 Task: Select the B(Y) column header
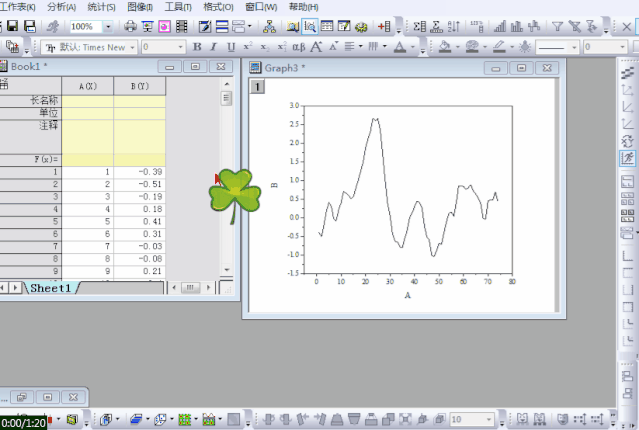[x=139, y=87]
